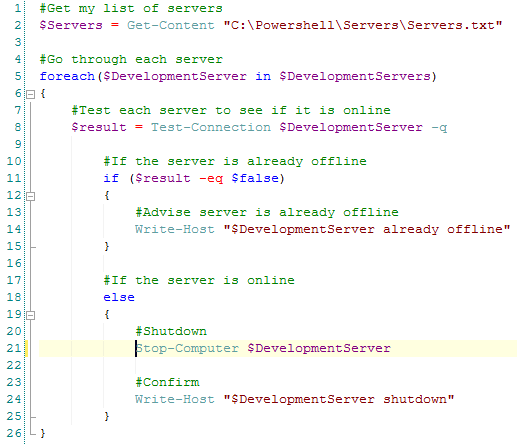Click the closing brace on line 25
Screen dimensions: 517x445
coord(107,416)
